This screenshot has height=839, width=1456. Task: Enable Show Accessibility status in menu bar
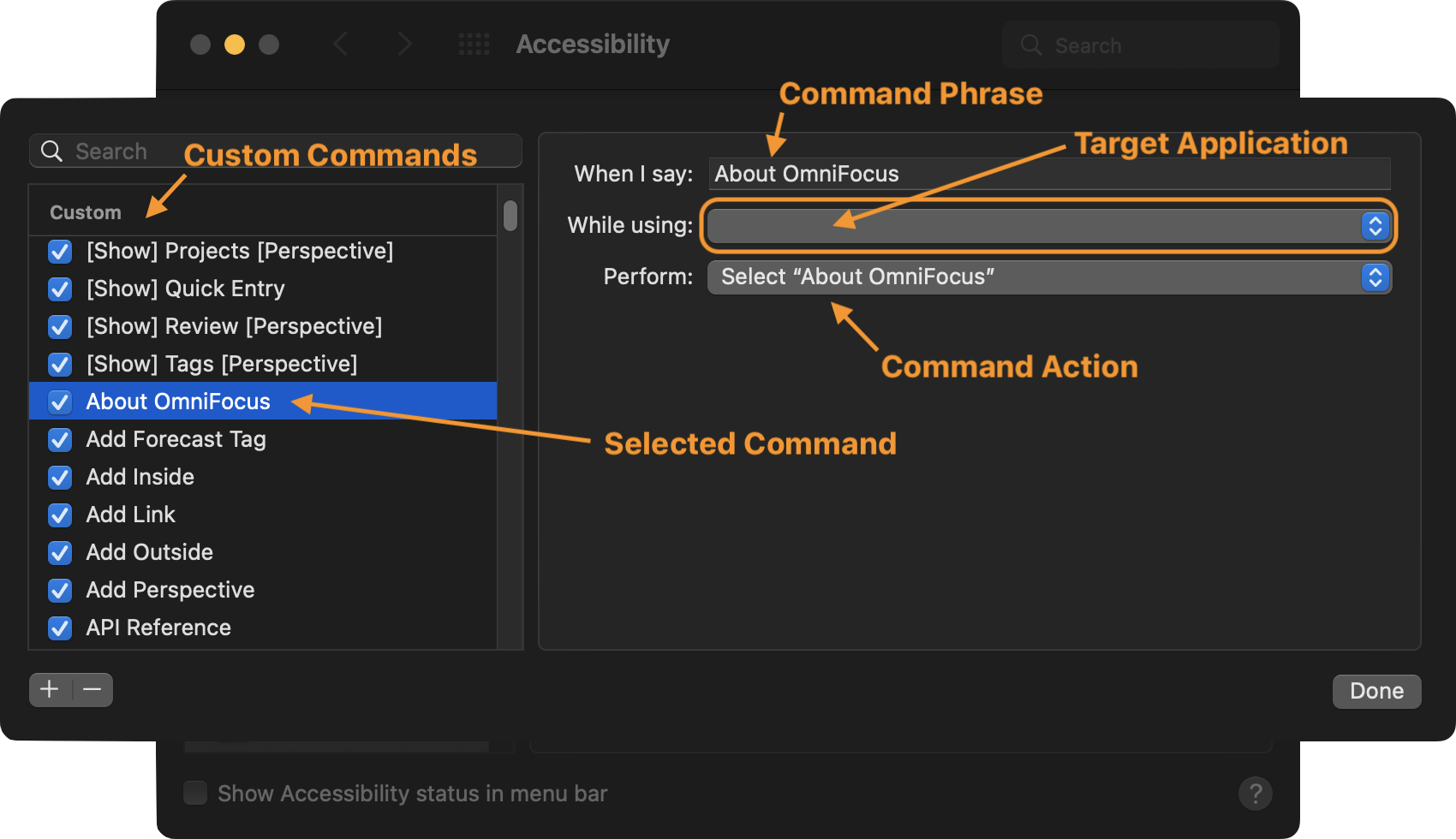coord(195,793)
